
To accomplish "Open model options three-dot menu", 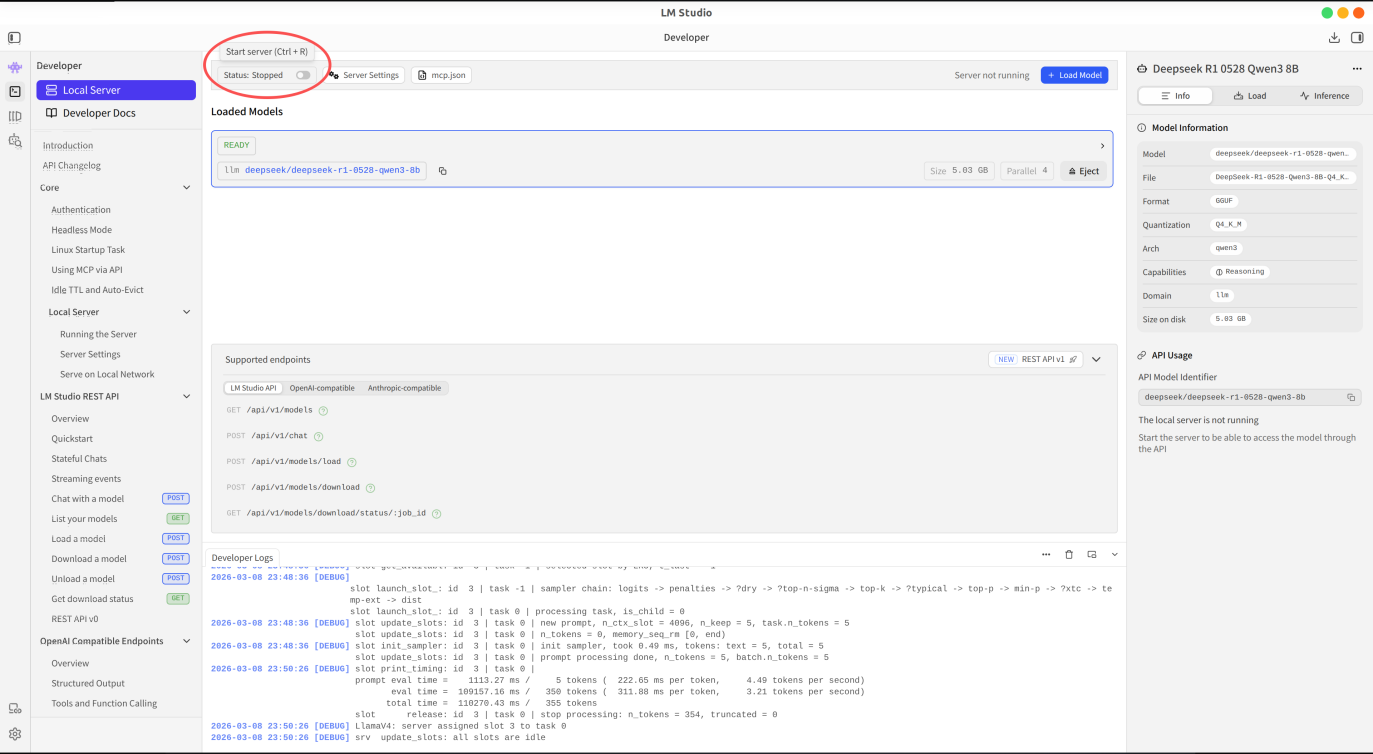I will point(1357,69).
